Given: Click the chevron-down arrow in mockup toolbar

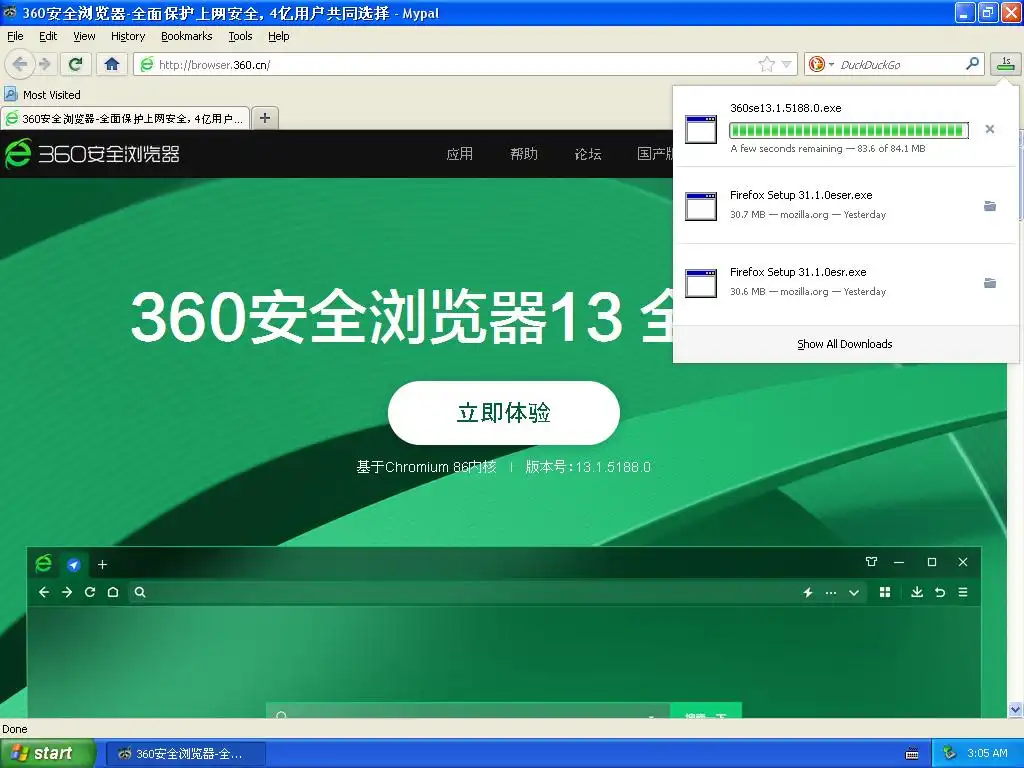Looking at the screenshot, I should coord(854,593).
